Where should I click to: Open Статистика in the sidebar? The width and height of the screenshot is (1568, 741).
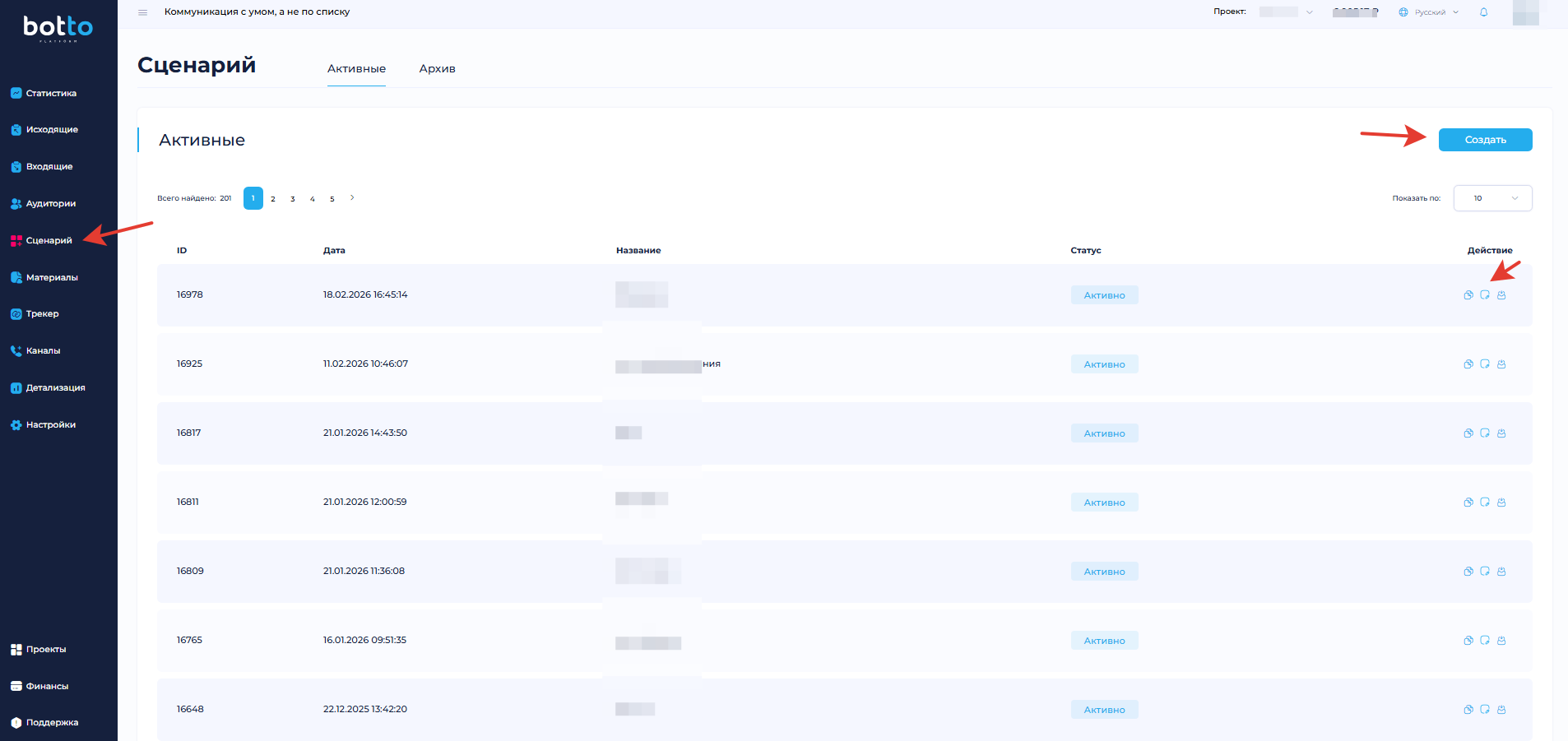pyautogui.click(x=50, y=93)
